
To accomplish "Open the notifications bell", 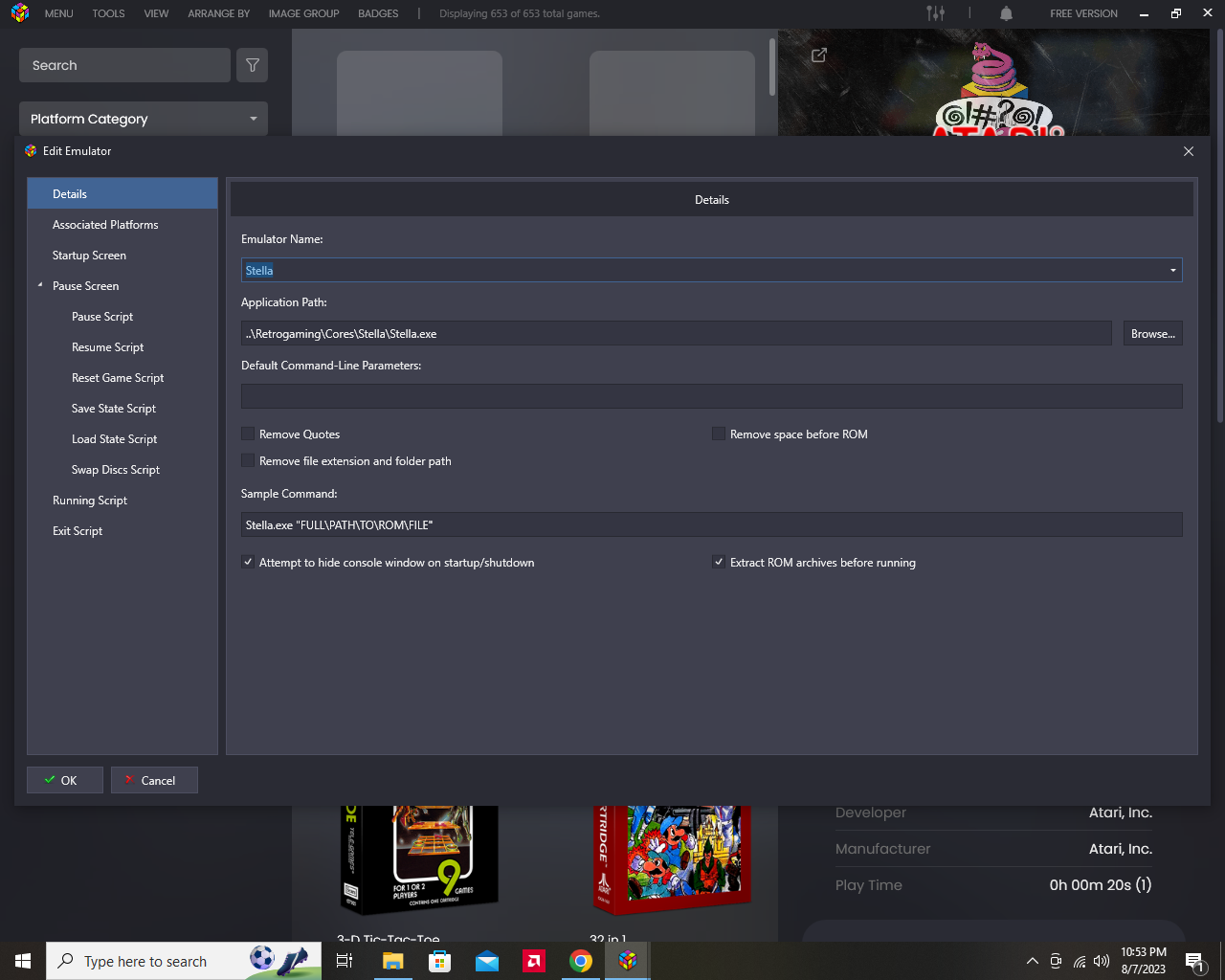I will pyautogui.click(x=1006, y=13).
